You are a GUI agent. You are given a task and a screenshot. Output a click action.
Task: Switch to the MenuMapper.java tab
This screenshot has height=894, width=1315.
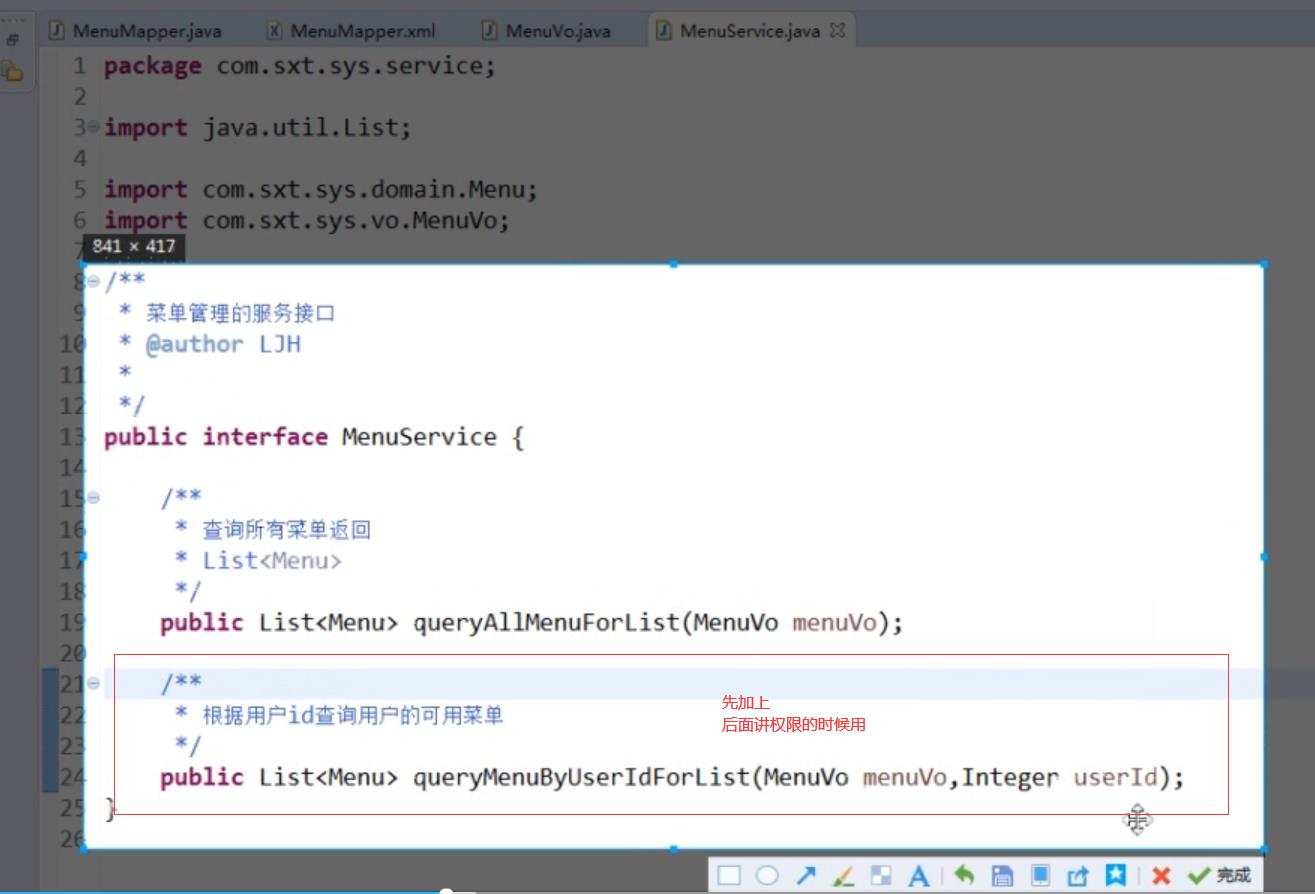[136, 31]
